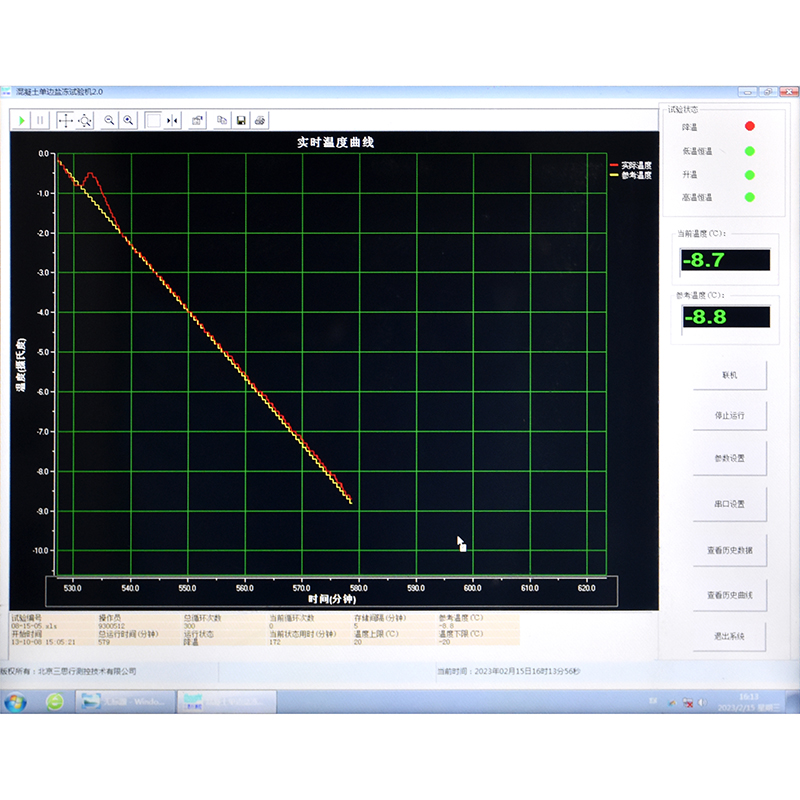Select the zoom box rectangle tool
This screenshot has width=800, height=800.
click(153, 120)
